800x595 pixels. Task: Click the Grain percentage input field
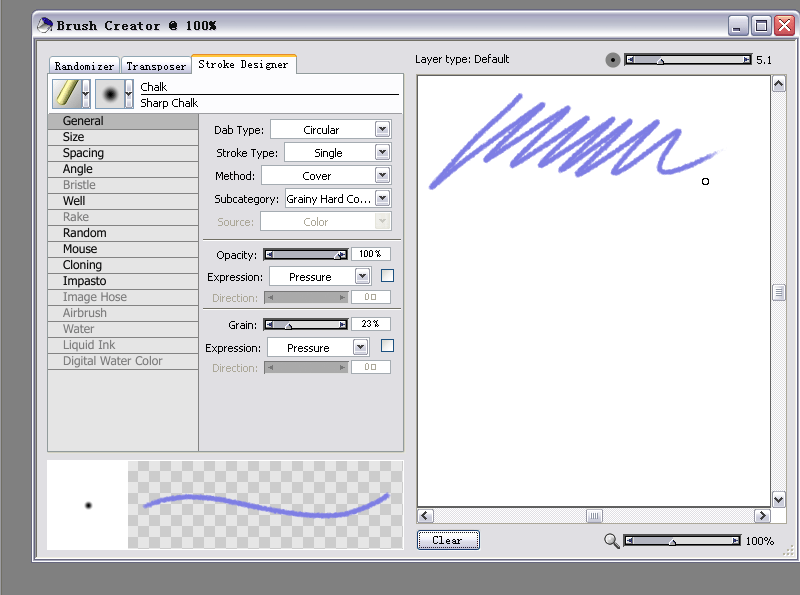[x=370, y=324]
